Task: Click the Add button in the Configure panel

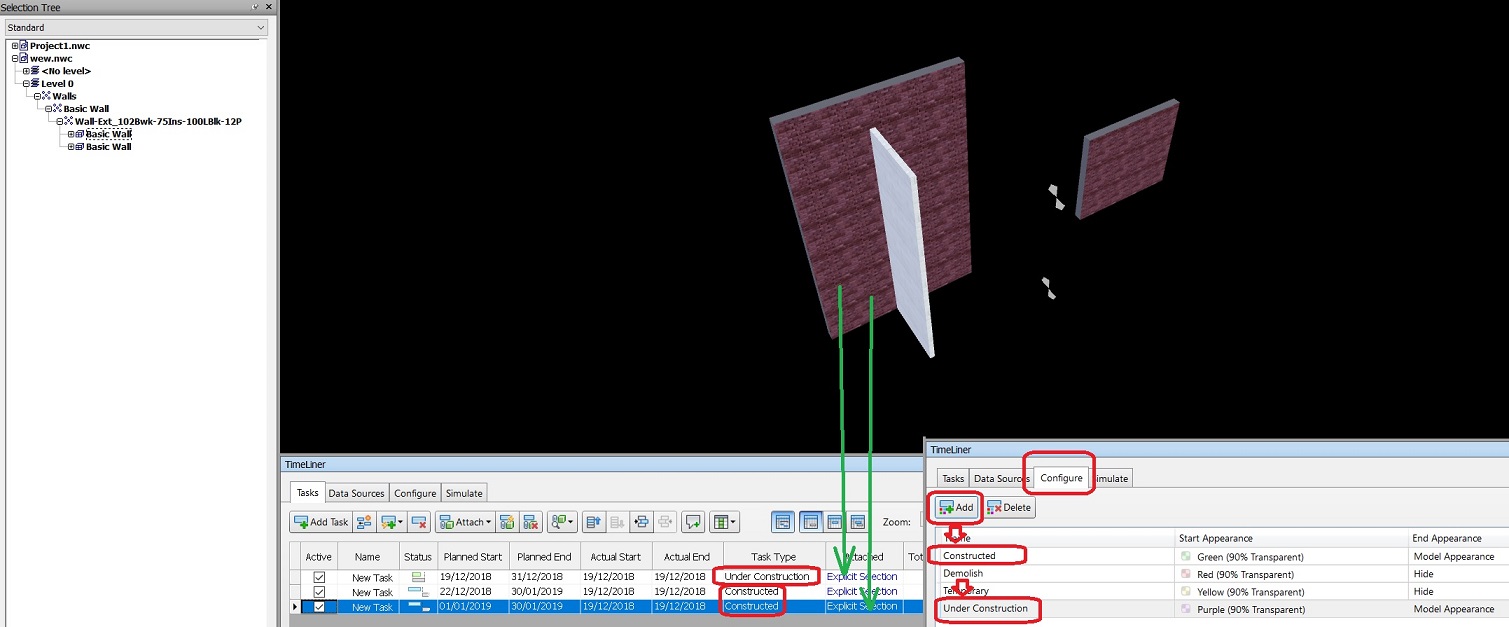Action: (956, 507)
